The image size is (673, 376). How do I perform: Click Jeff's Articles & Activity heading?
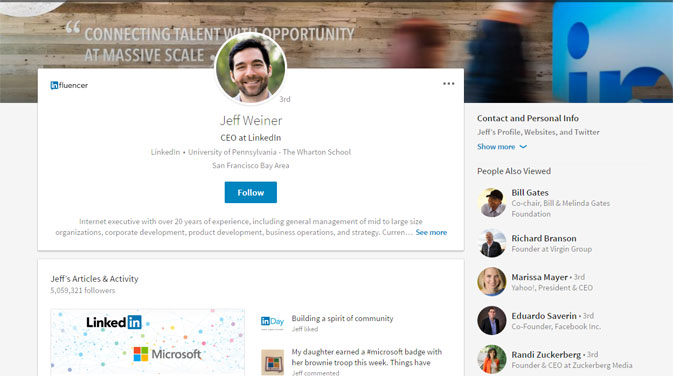[94, 279]
